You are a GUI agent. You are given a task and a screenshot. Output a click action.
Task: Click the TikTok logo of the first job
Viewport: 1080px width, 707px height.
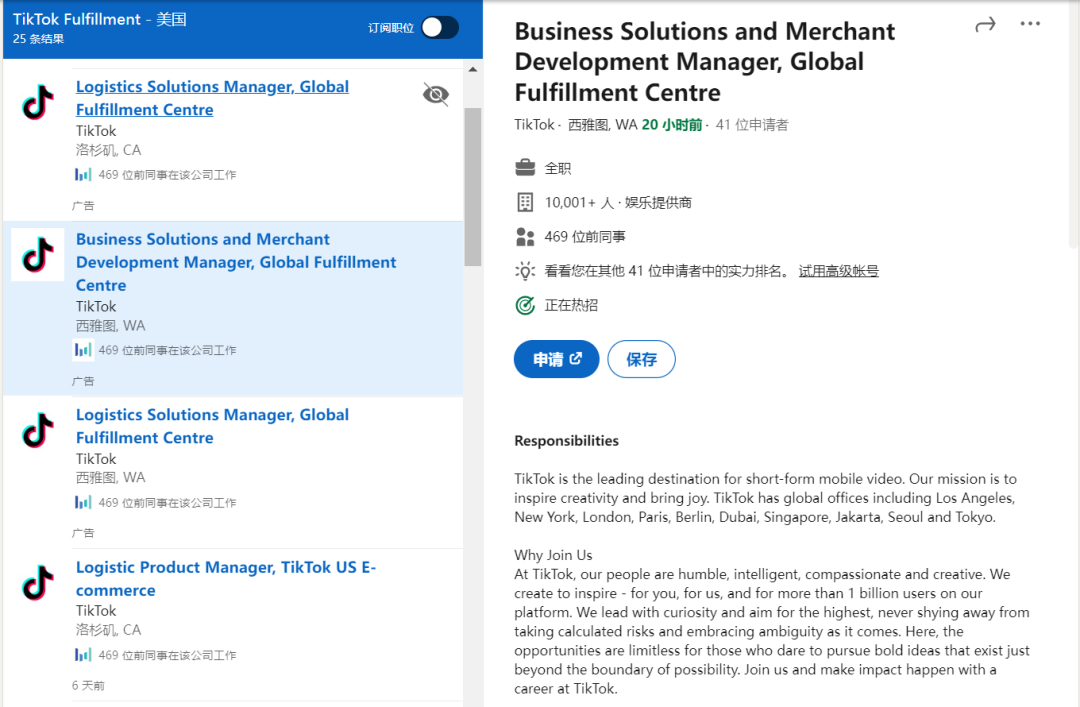click(38, 102)
